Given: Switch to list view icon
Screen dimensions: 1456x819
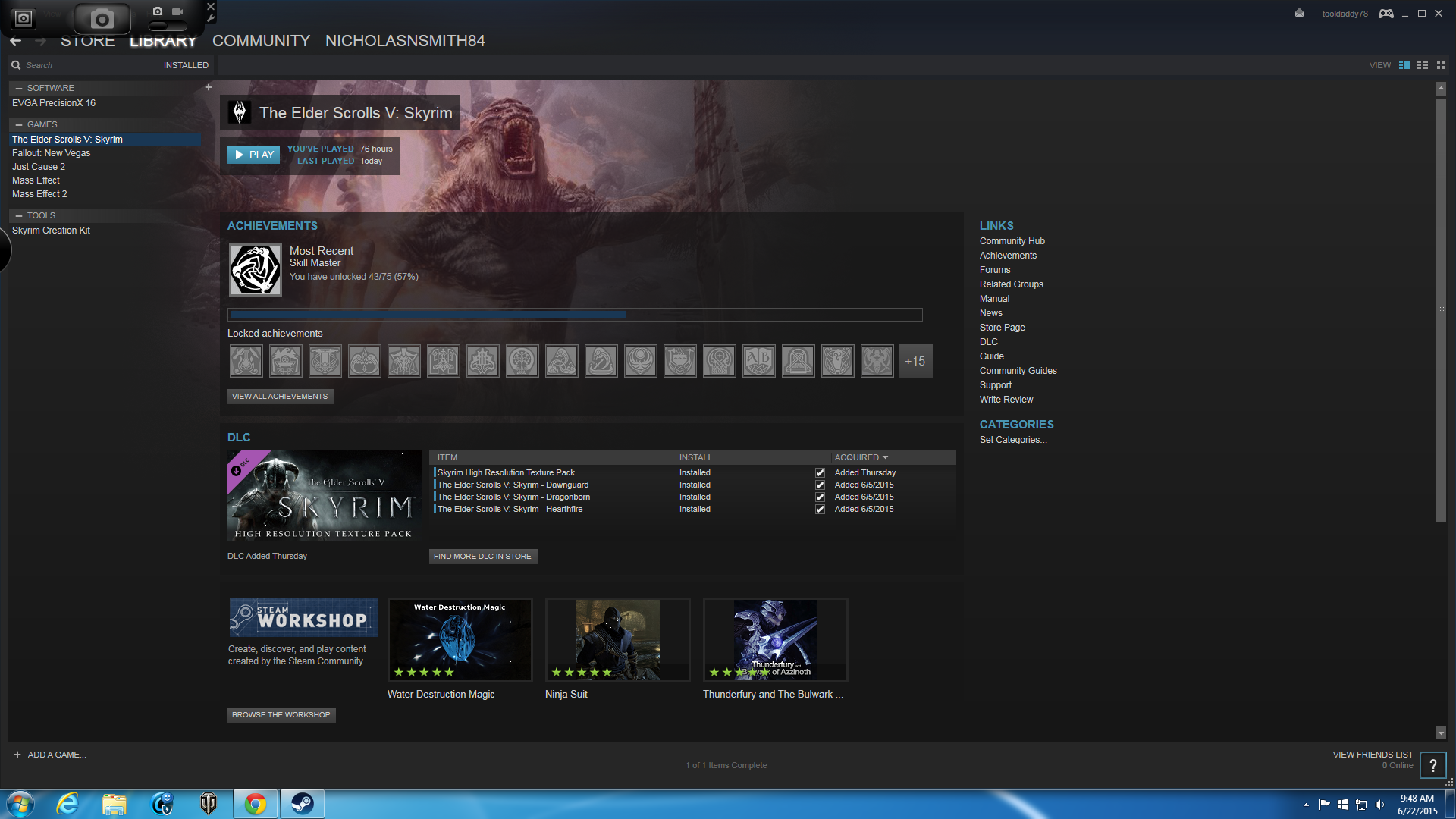Looking at the screenshot, I should [x=1423, y=65].
